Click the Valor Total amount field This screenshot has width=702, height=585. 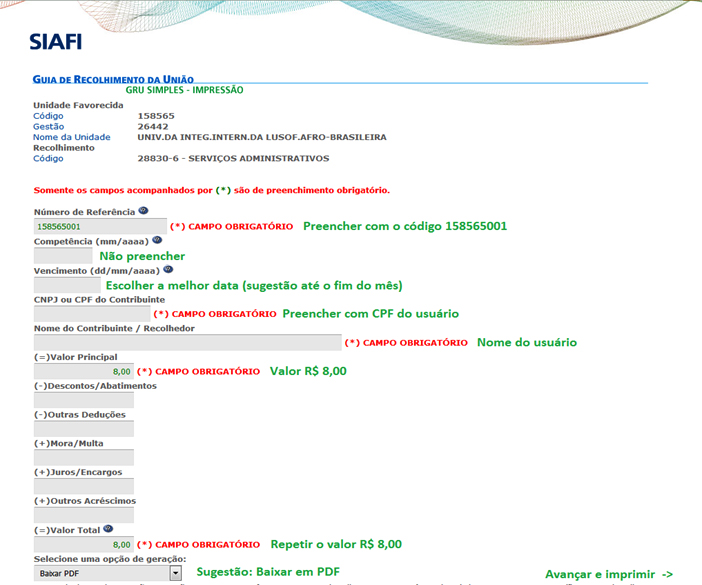click(84, 544)
